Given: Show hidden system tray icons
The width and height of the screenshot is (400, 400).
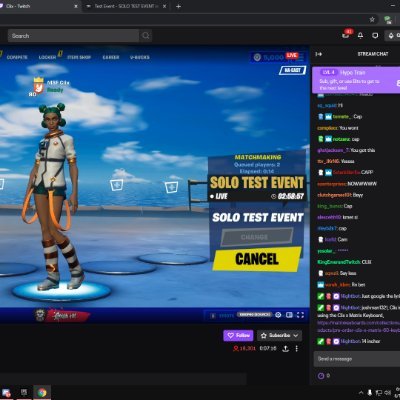Looking at the screenshot, I should click(361, 393).
